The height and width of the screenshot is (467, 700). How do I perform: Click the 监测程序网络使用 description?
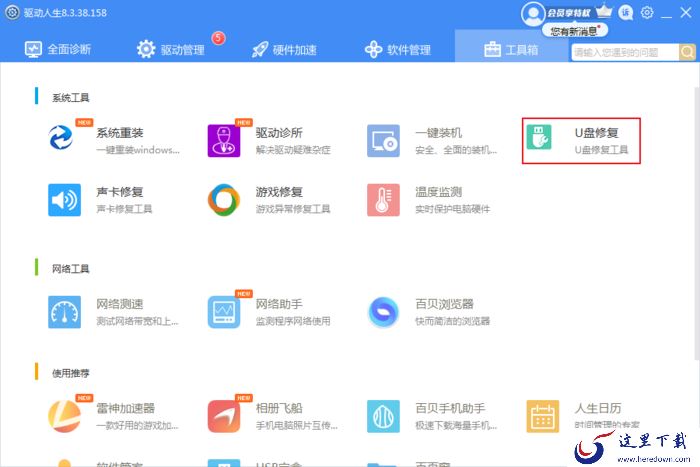point(293,321)
